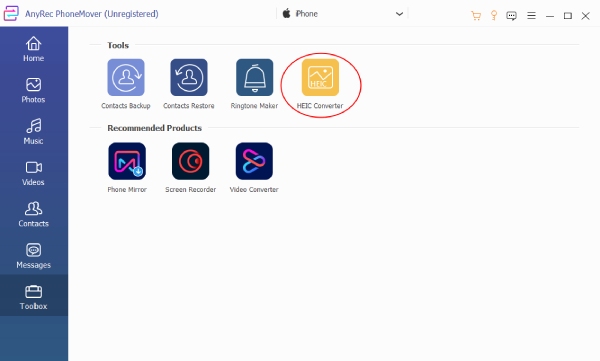Viewport: 600px width, 361px height.
Task: Click the Tools section heading
Action: coord(118,45)
